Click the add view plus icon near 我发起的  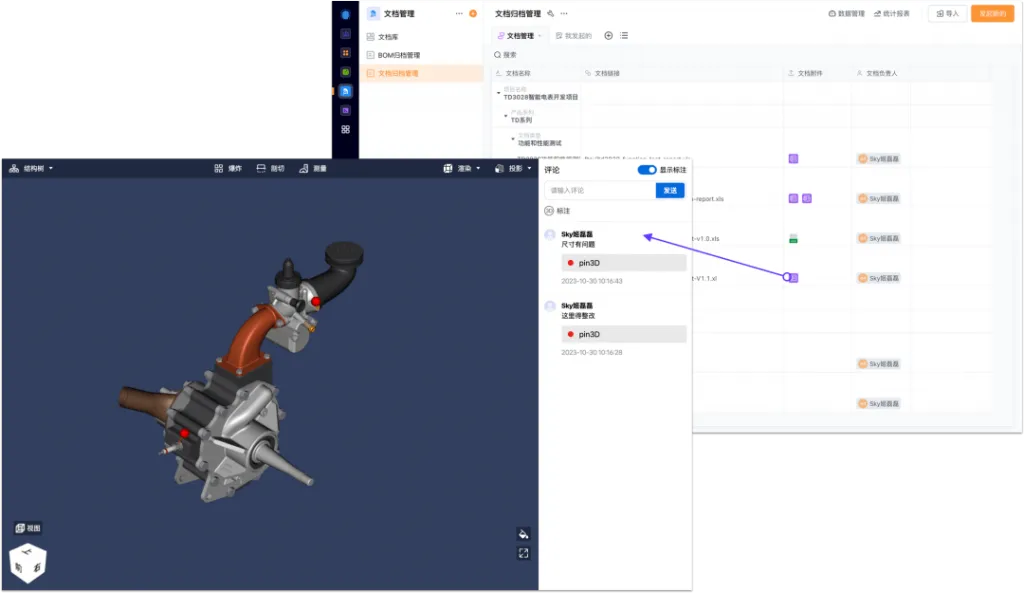[609, 36]
